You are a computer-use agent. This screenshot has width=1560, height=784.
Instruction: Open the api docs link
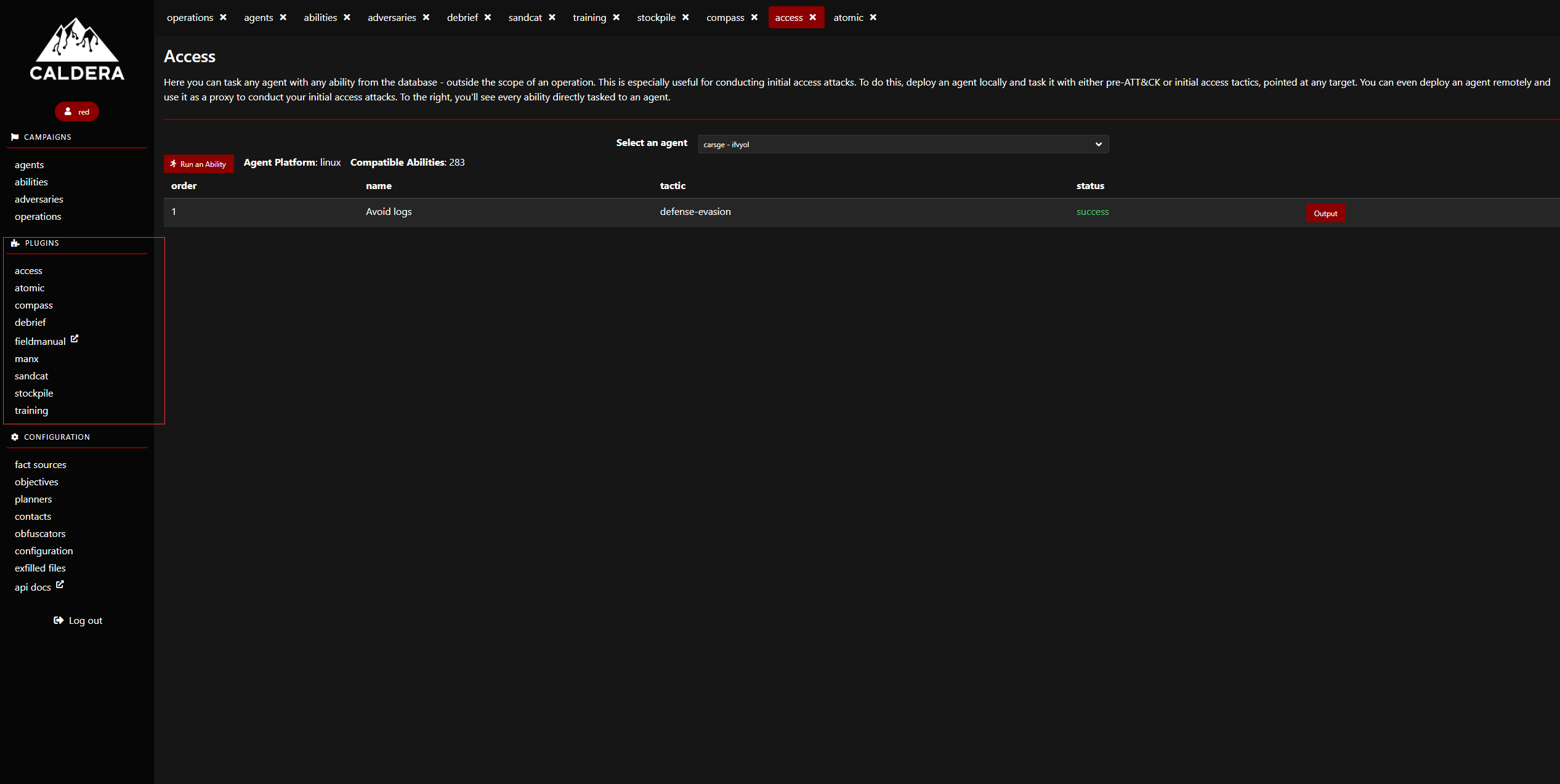[33, 587]
